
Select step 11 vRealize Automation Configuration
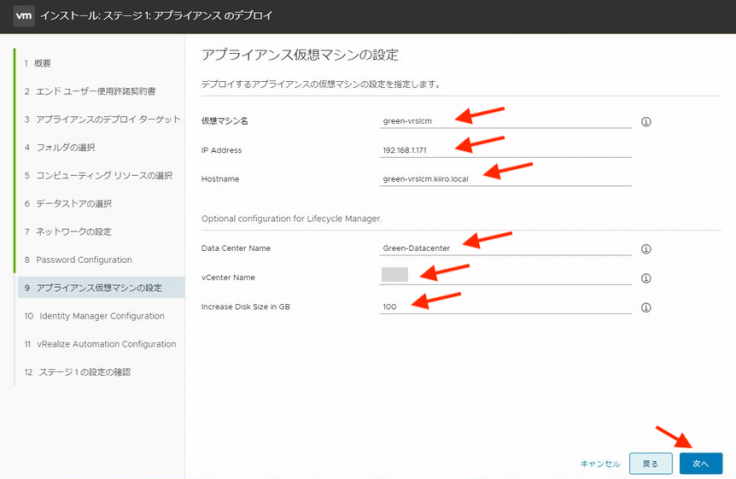click(101, 344)
